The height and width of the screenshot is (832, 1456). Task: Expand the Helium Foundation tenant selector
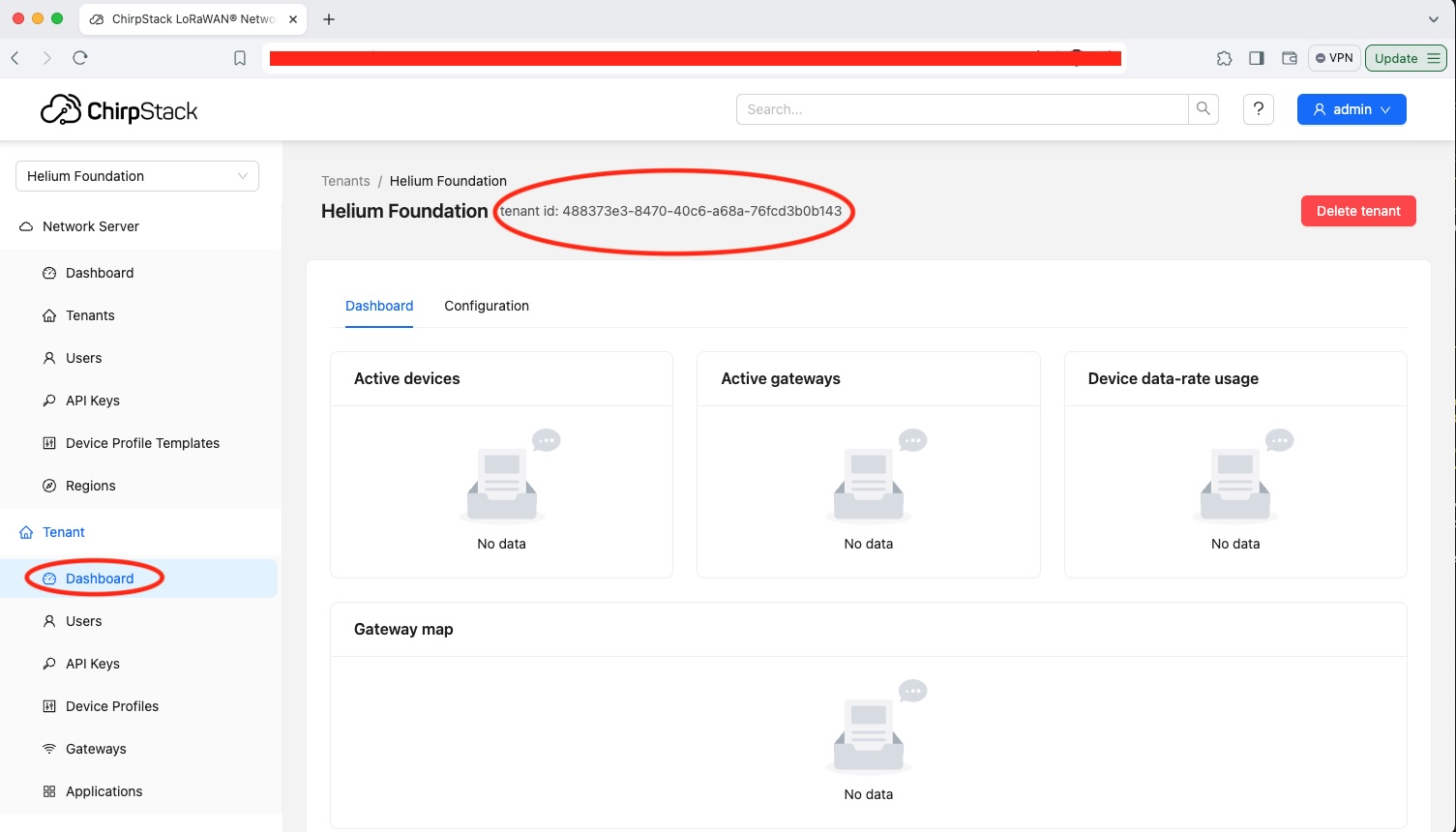[137, 176]
